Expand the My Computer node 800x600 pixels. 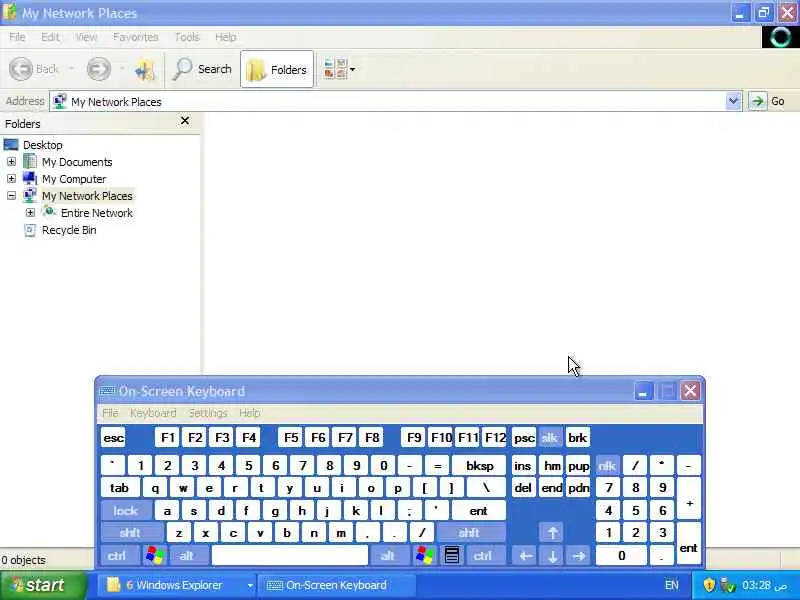(11, 179)
